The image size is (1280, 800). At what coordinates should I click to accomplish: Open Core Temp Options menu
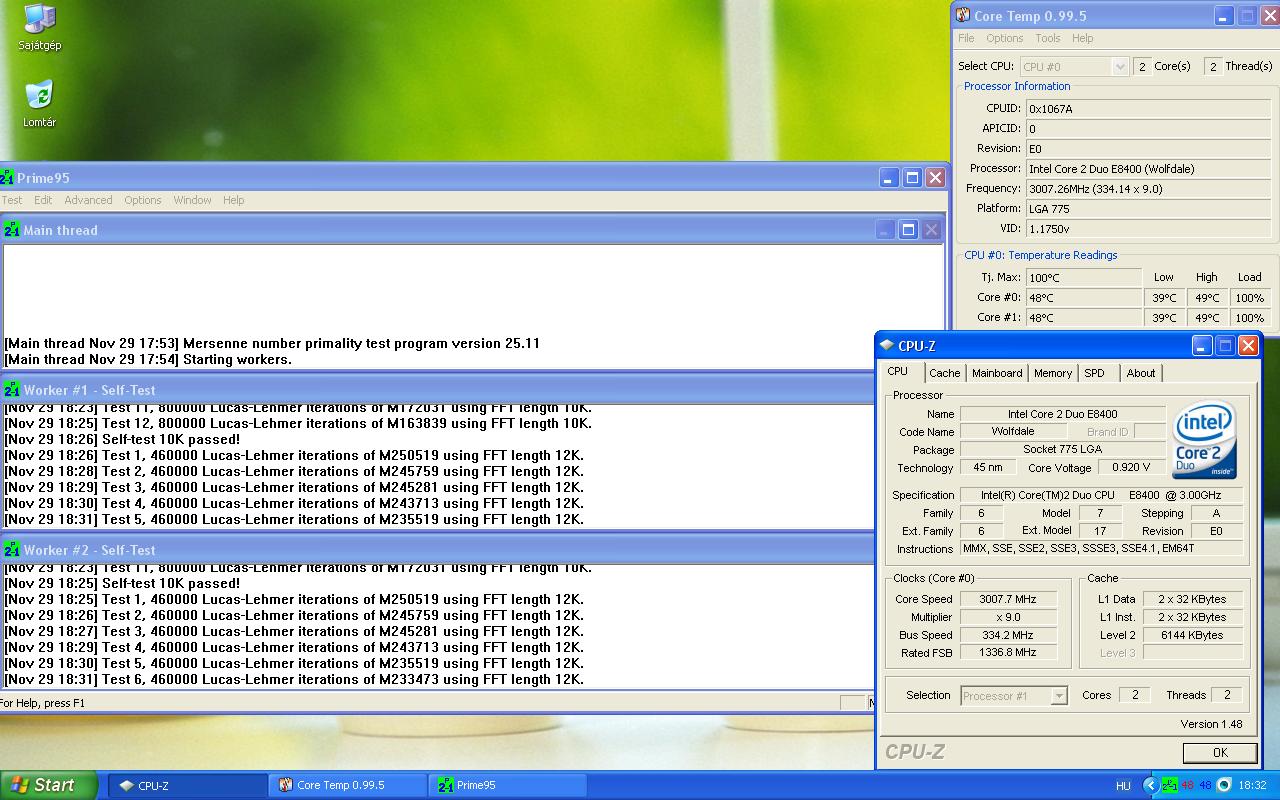[1004, 38]
